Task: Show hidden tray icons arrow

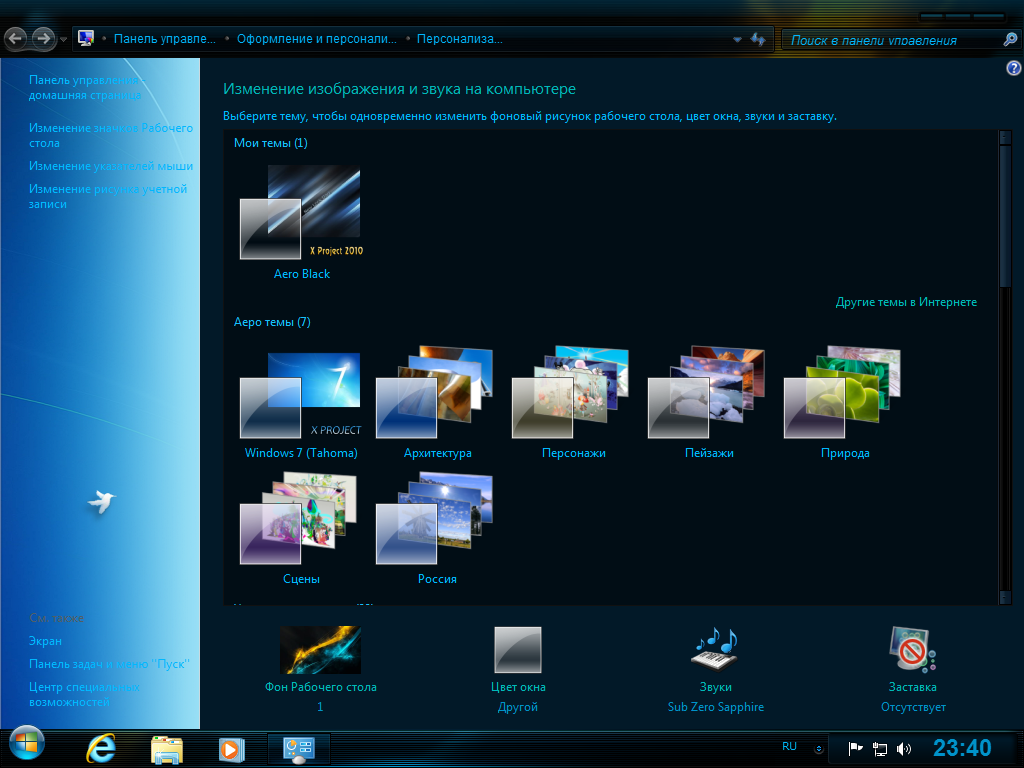Action: click(x=818, y=749)
